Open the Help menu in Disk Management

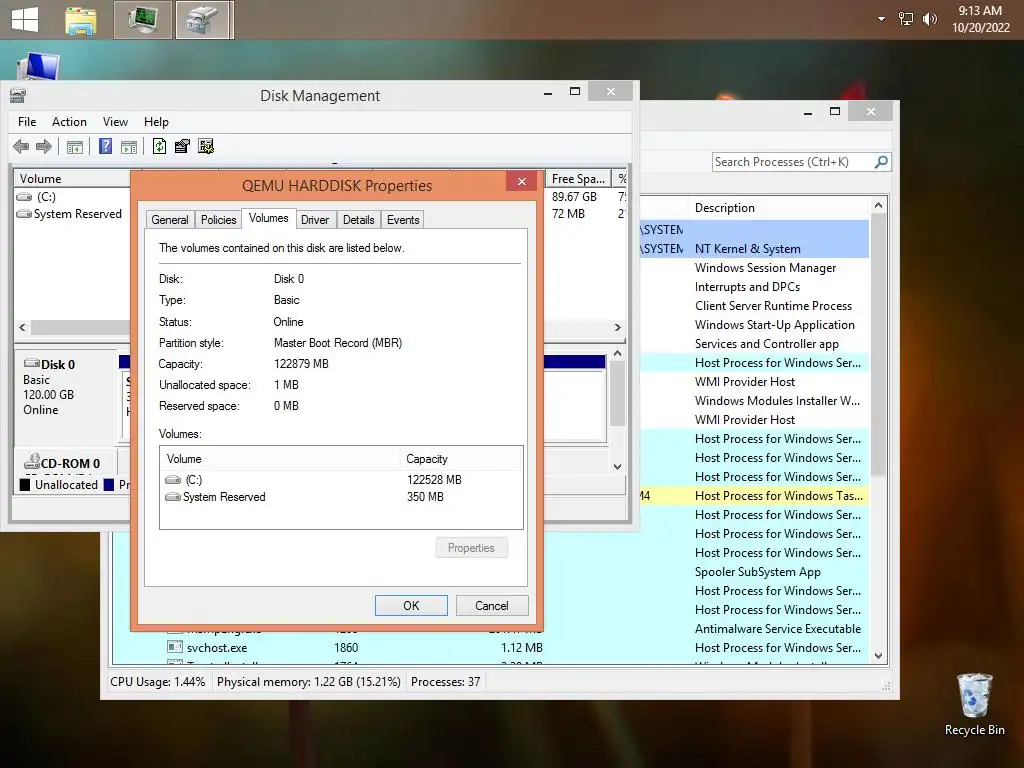[x=156, y=121]
